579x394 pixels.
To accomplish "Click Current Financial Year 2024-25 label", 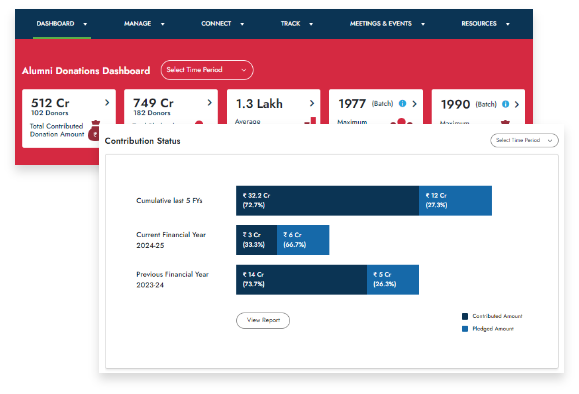I will point(171,240).
